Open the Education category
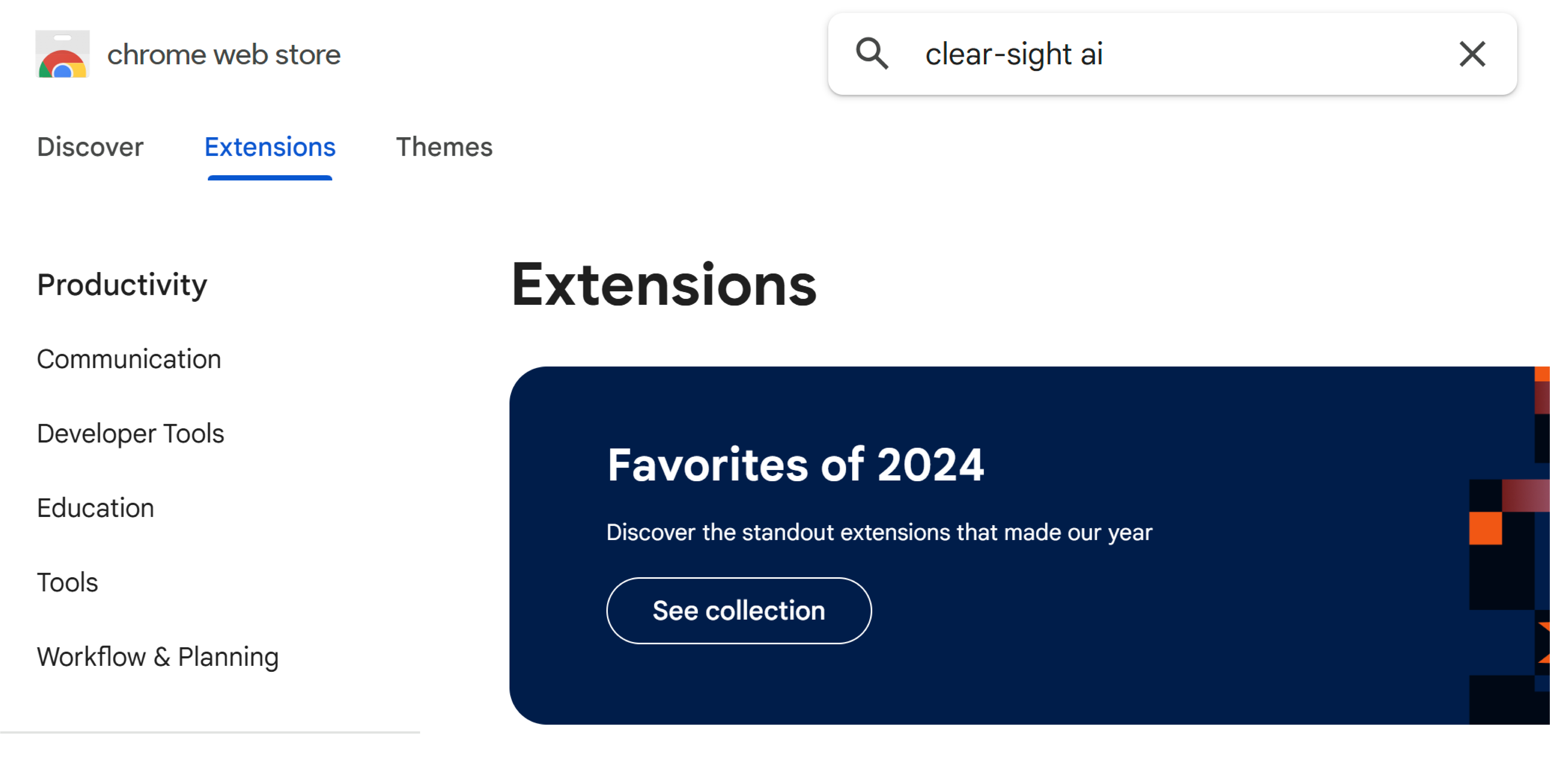 [x=95, y=507]
